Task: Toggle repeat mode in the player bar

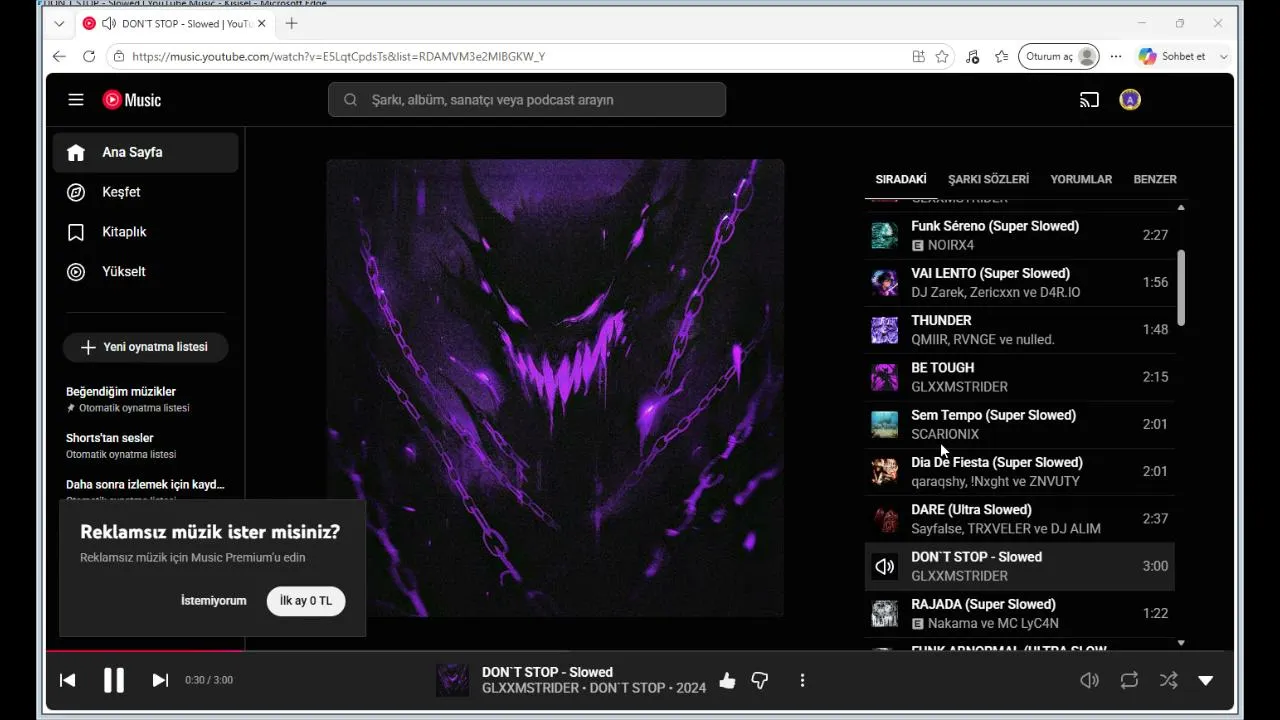Action: 1130,681
